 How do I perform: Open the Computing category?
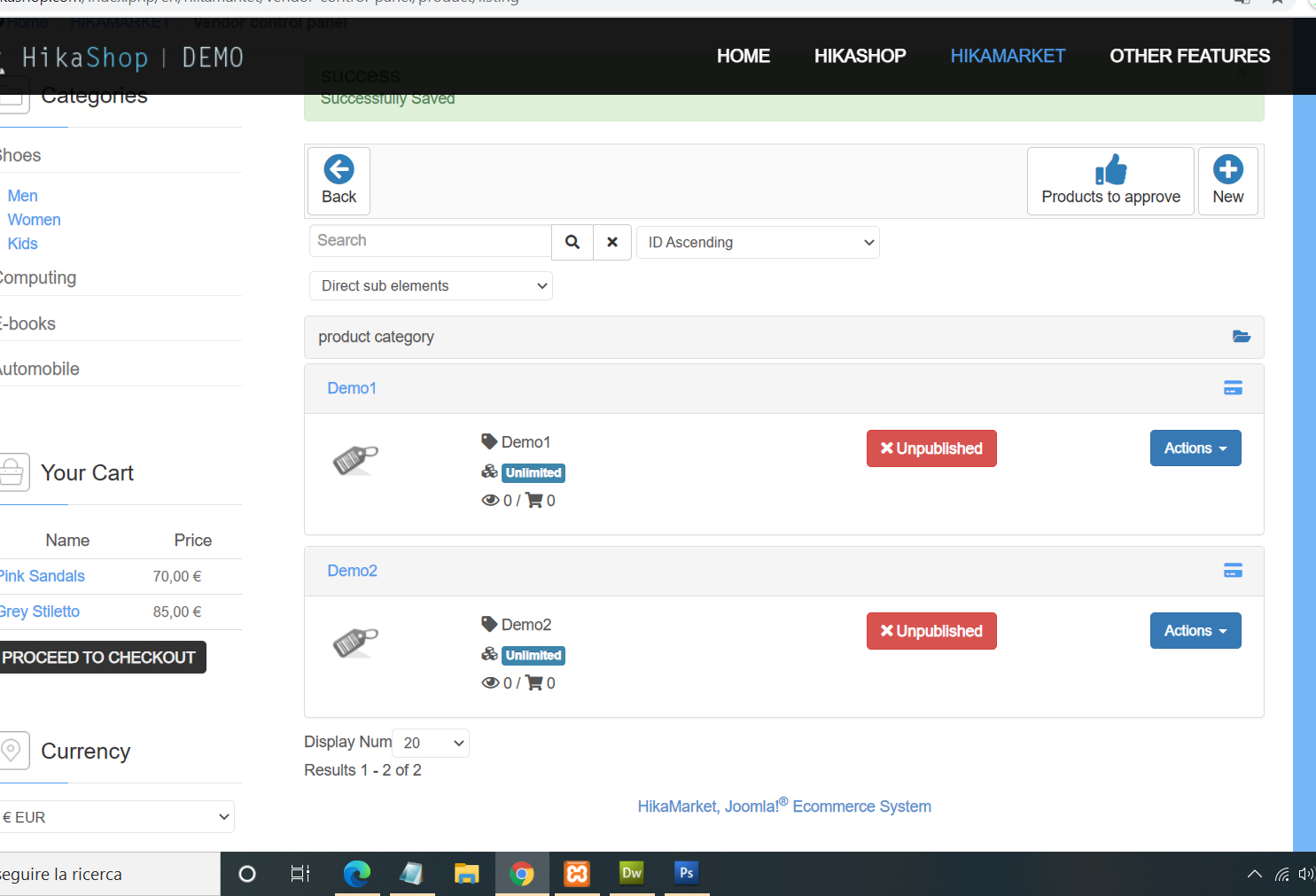click(x=37, y=277)
